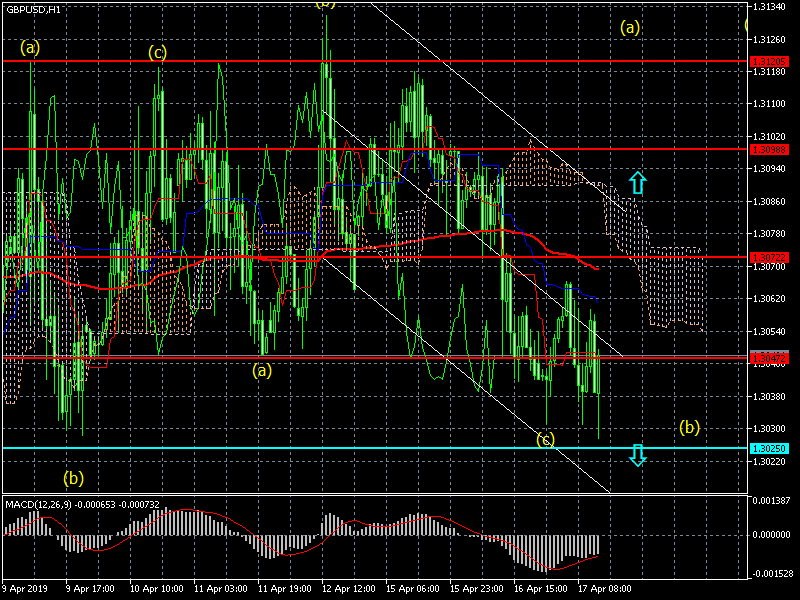Viewport: 800px width, 600px height.
Task: Click the cyan down arrow marker
Action: 638,455
